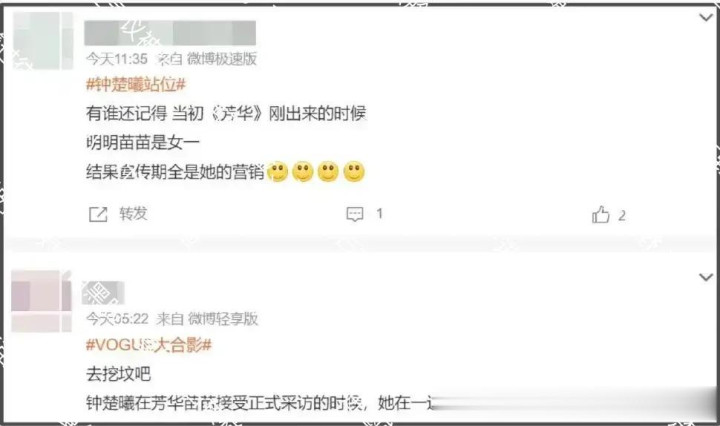Click the comment count 1

click(379, 214)
